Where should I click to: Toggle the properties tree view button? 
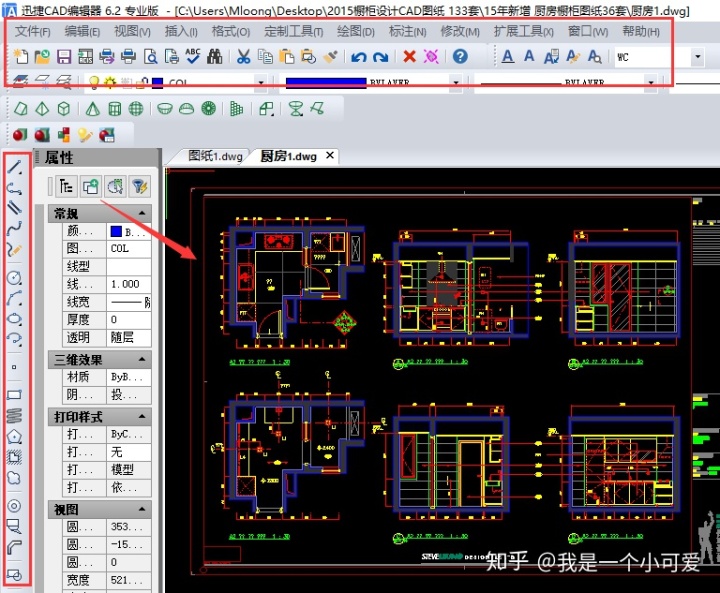(x=66, y=186)
